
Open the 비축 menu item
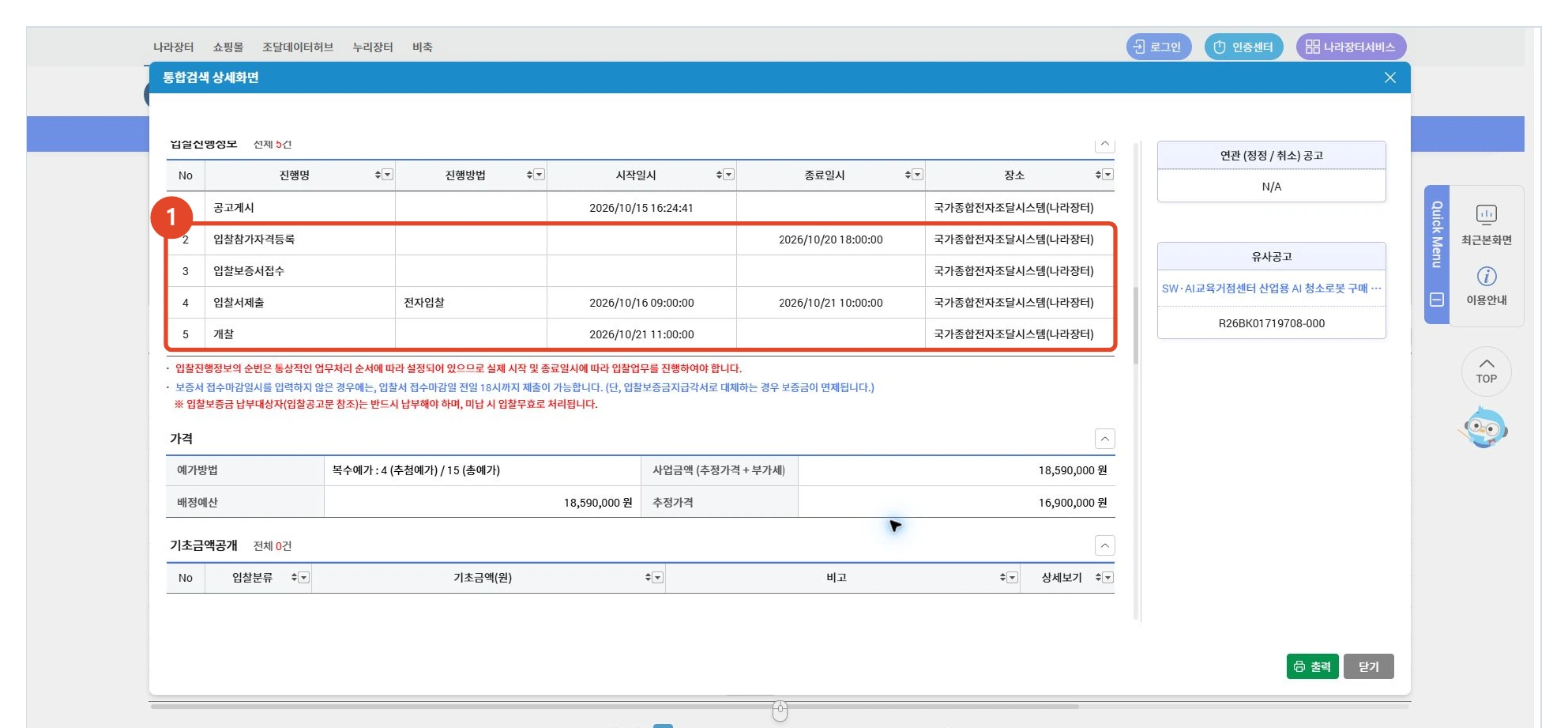pyautogui.click(x=423, y=47)
